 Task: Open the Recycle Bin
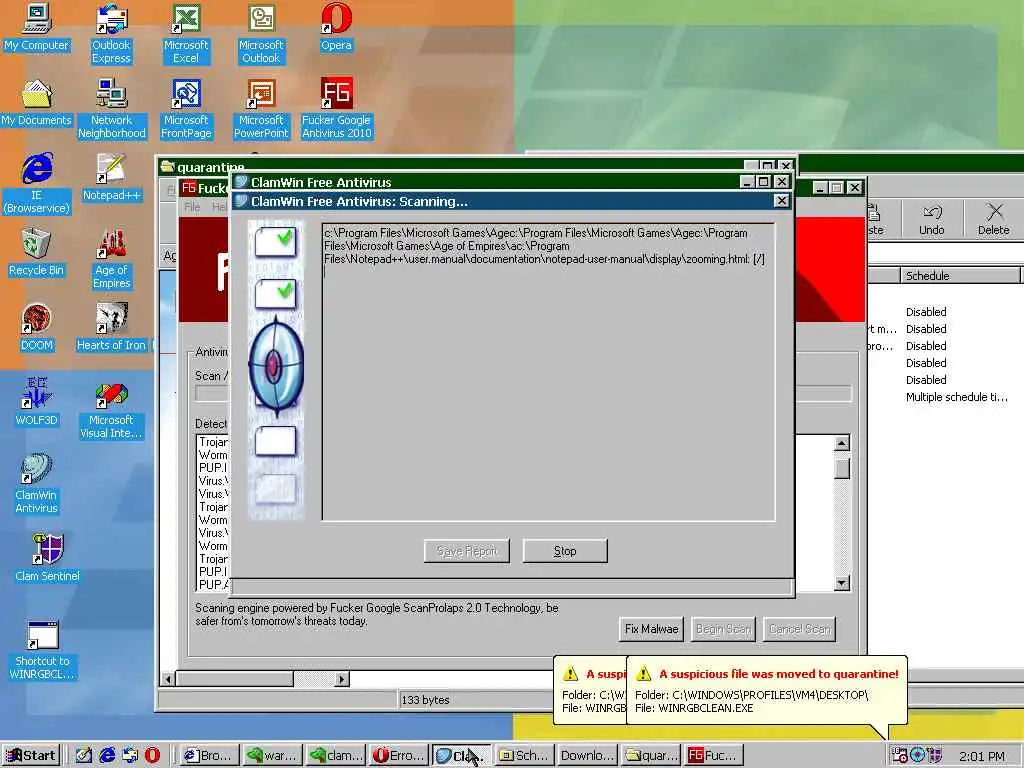(x=37, y=253)
